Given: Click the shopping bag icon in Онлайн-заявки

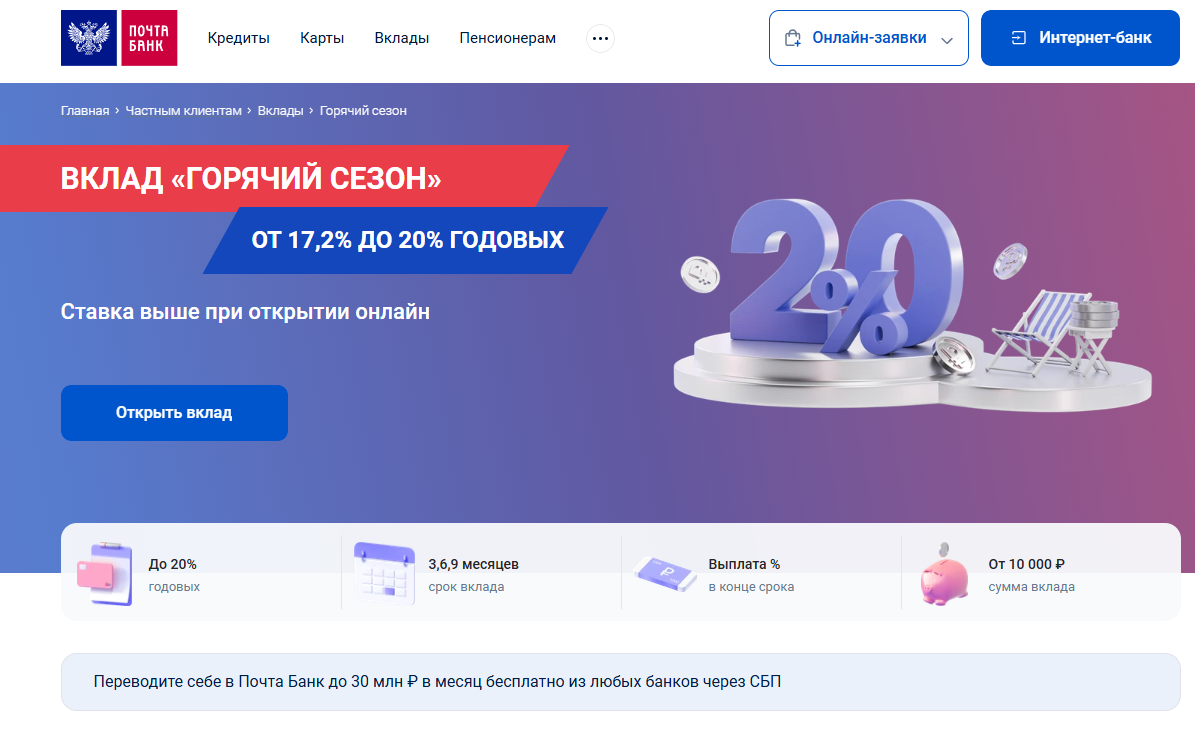Looking at the screenshot, I should (793, 38).
